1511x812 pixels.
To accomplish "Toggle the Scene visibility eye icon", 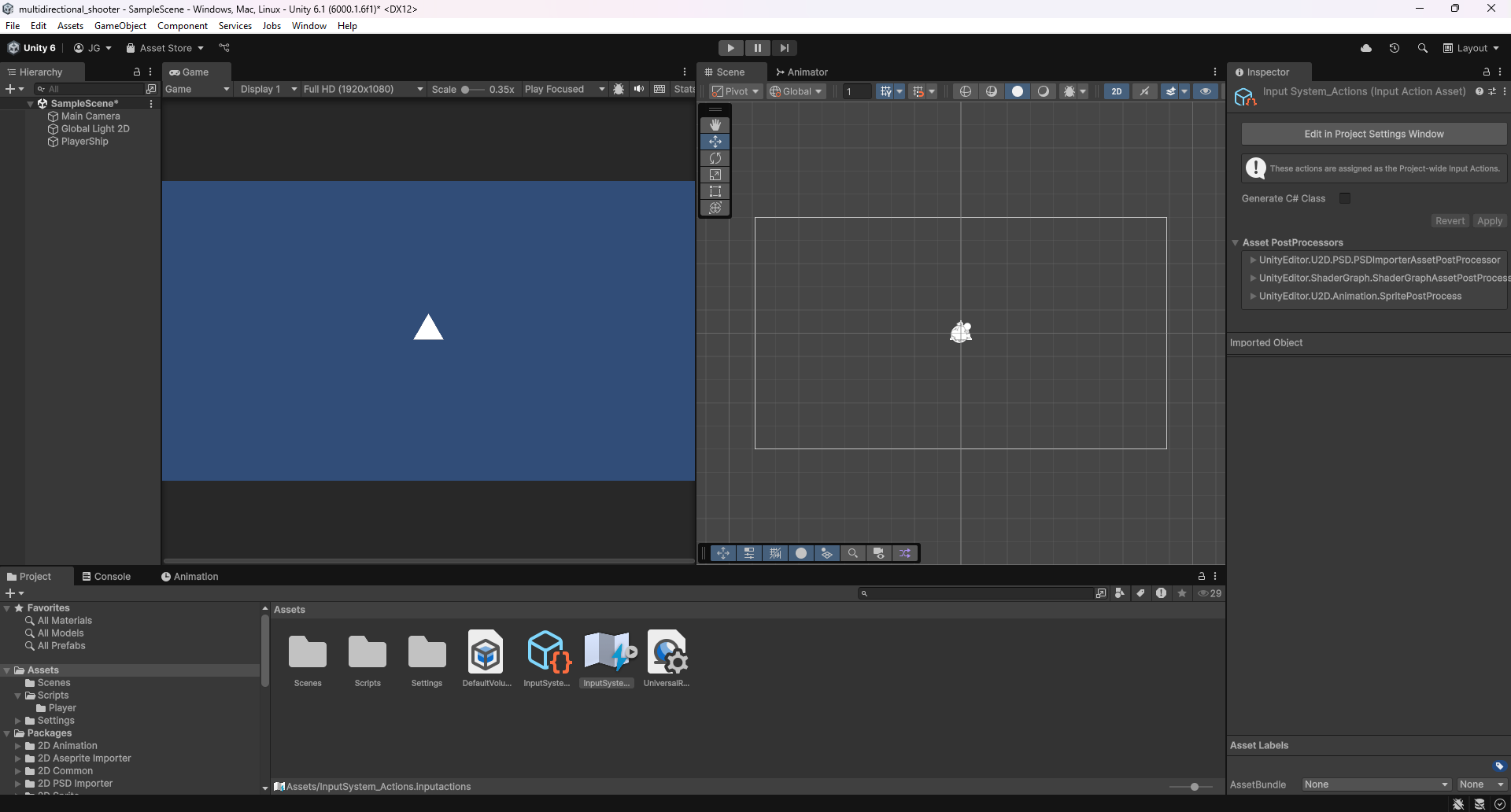I will 1205,91.
